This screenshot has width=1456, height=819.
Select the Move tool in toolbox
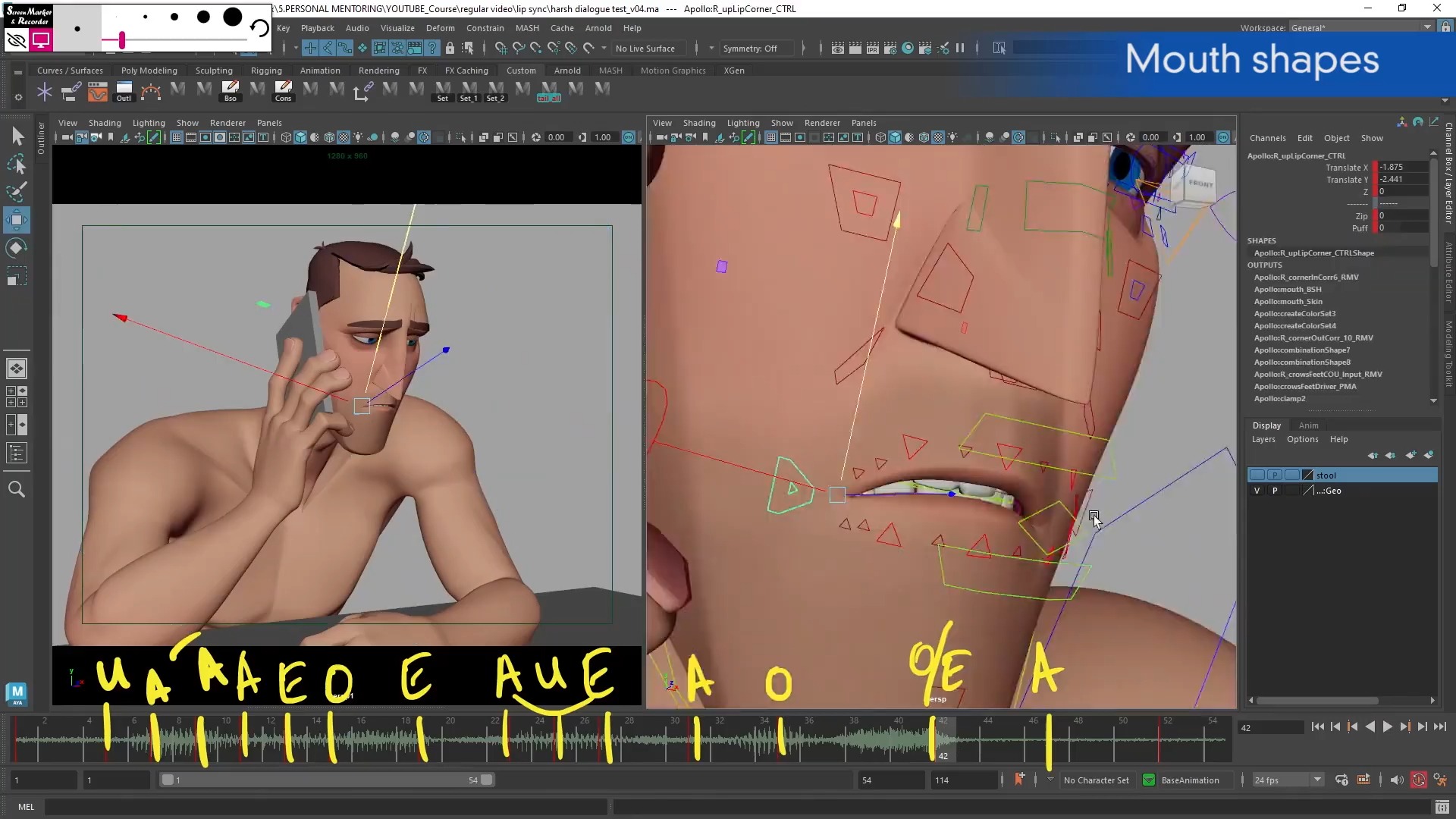(17, 220)
